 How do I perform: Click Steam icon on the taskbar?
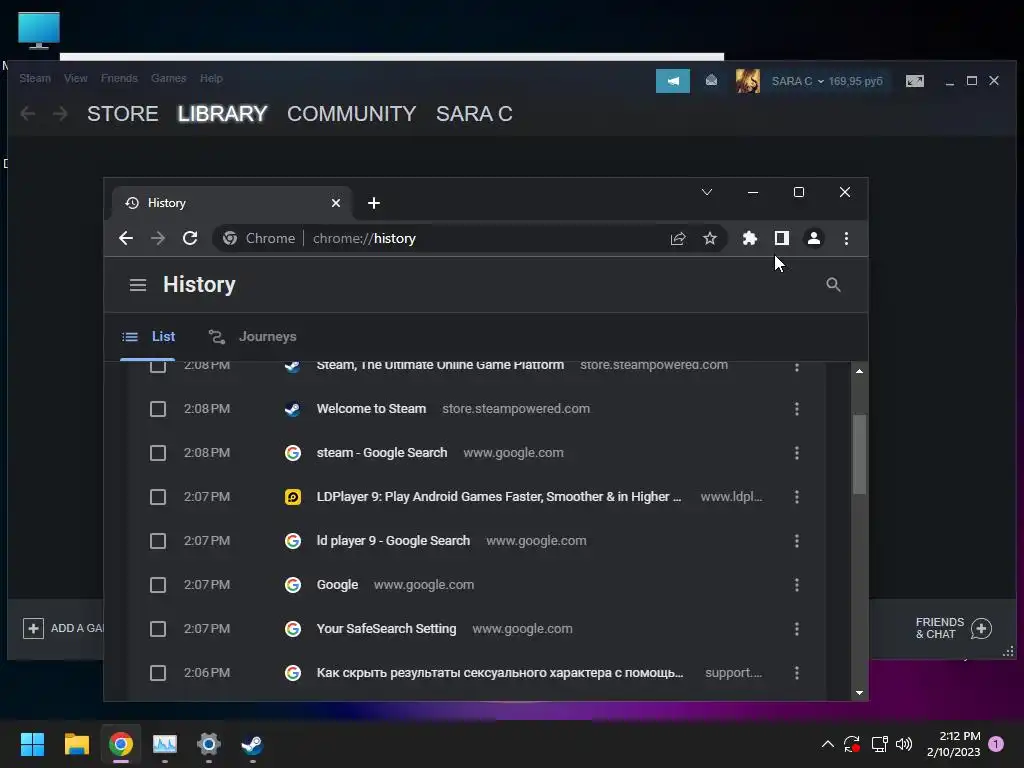coord(252,744)
